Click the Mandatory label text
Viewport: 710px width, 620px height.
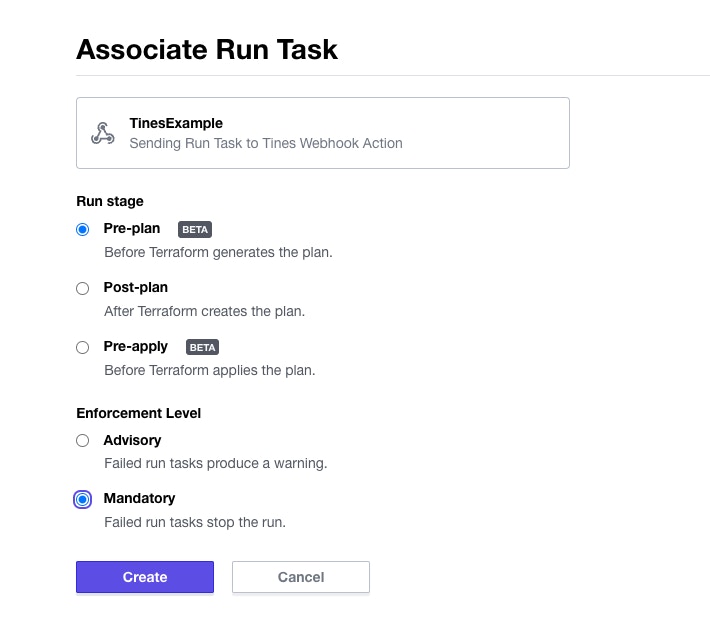139,498
